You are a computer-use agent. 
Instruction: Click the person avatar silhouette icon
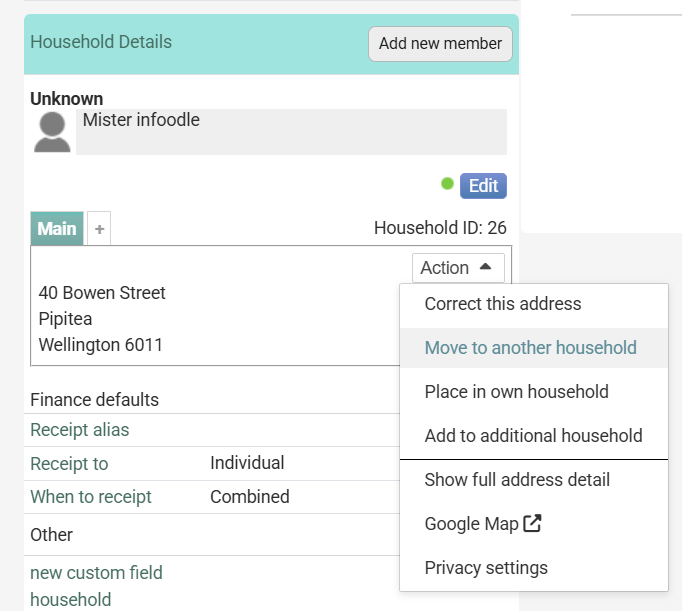tap(52, 132)
